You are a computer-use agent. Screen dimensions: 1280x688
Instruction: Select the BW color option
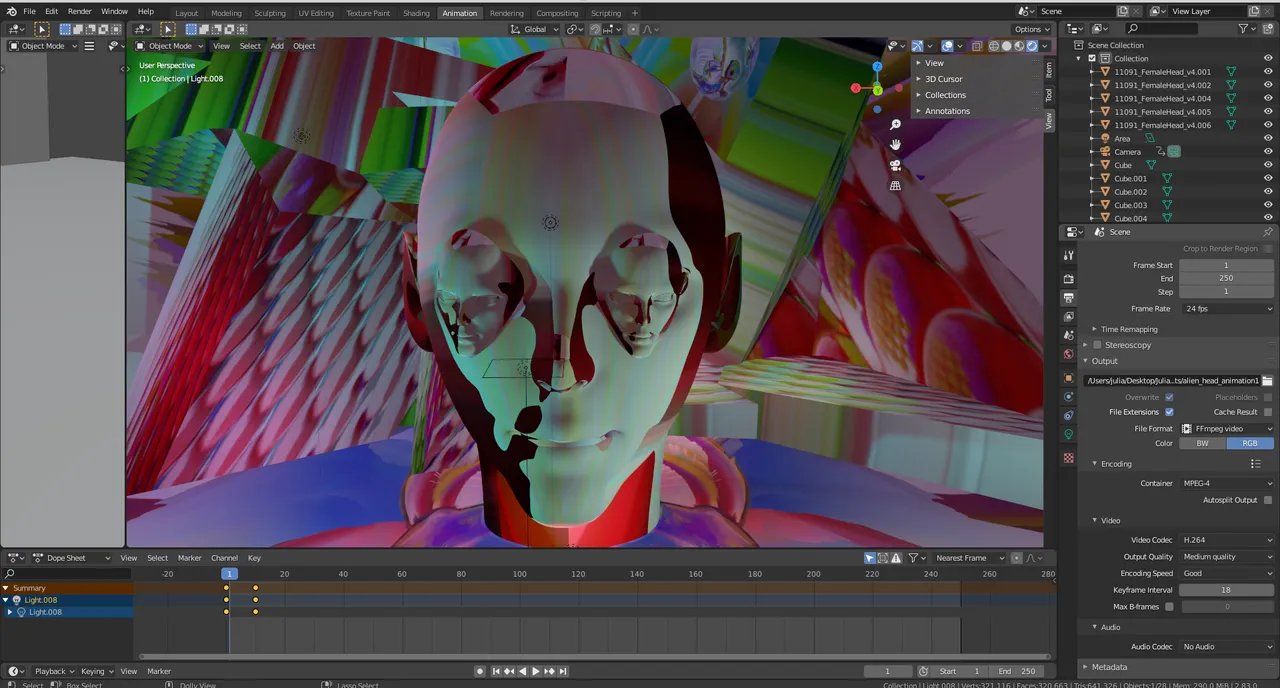(x=1203, y=444)
